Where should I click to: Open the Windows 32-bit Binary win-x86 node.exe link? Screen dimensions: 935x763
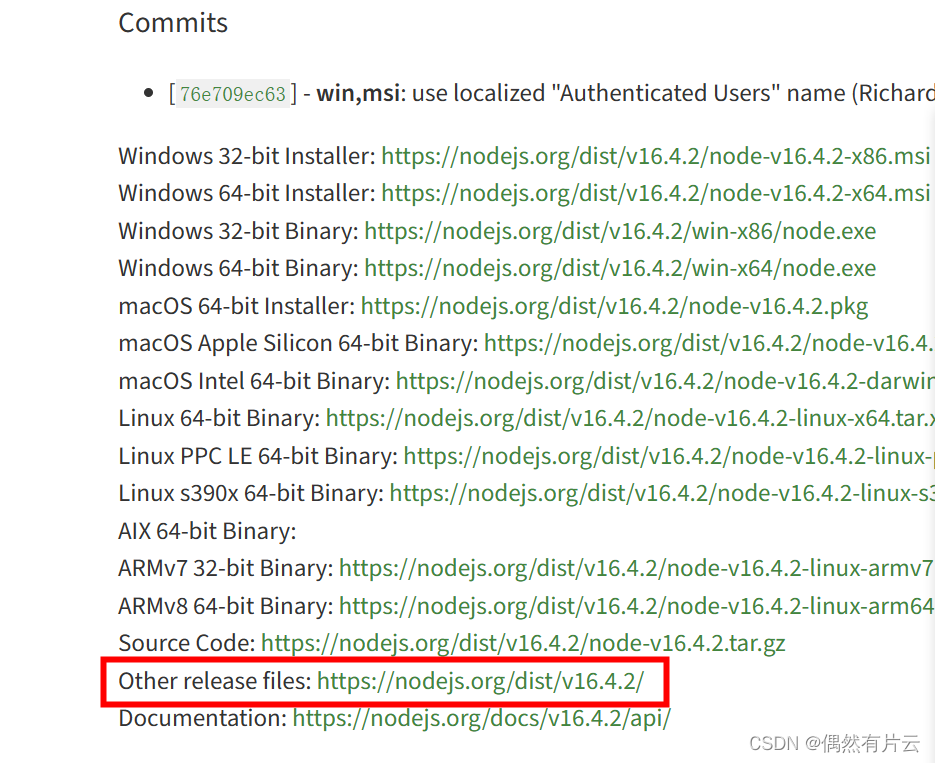pyautogui.click(x=620, y=231)
